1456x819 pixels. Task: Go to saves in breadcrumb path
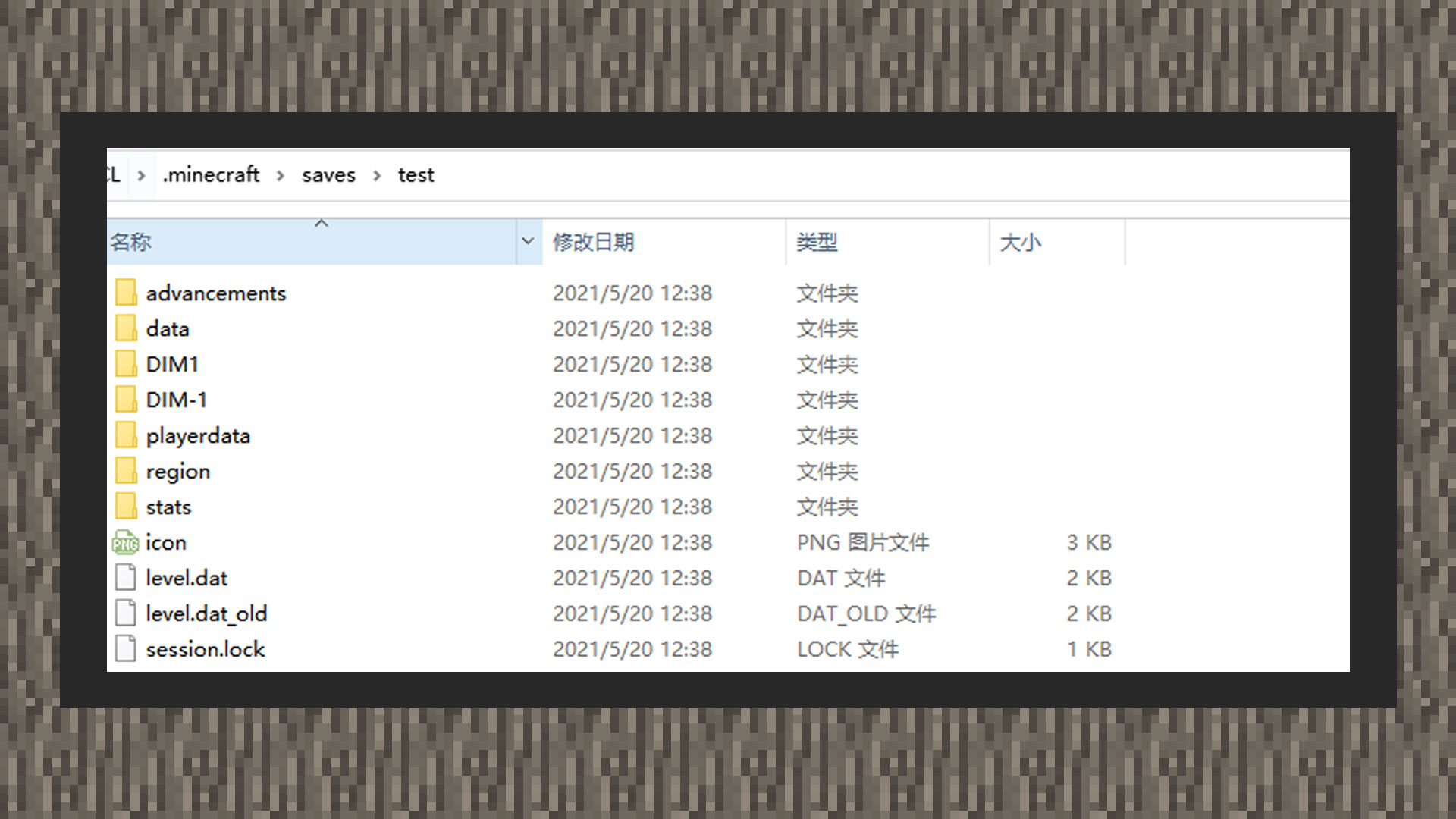328,175
